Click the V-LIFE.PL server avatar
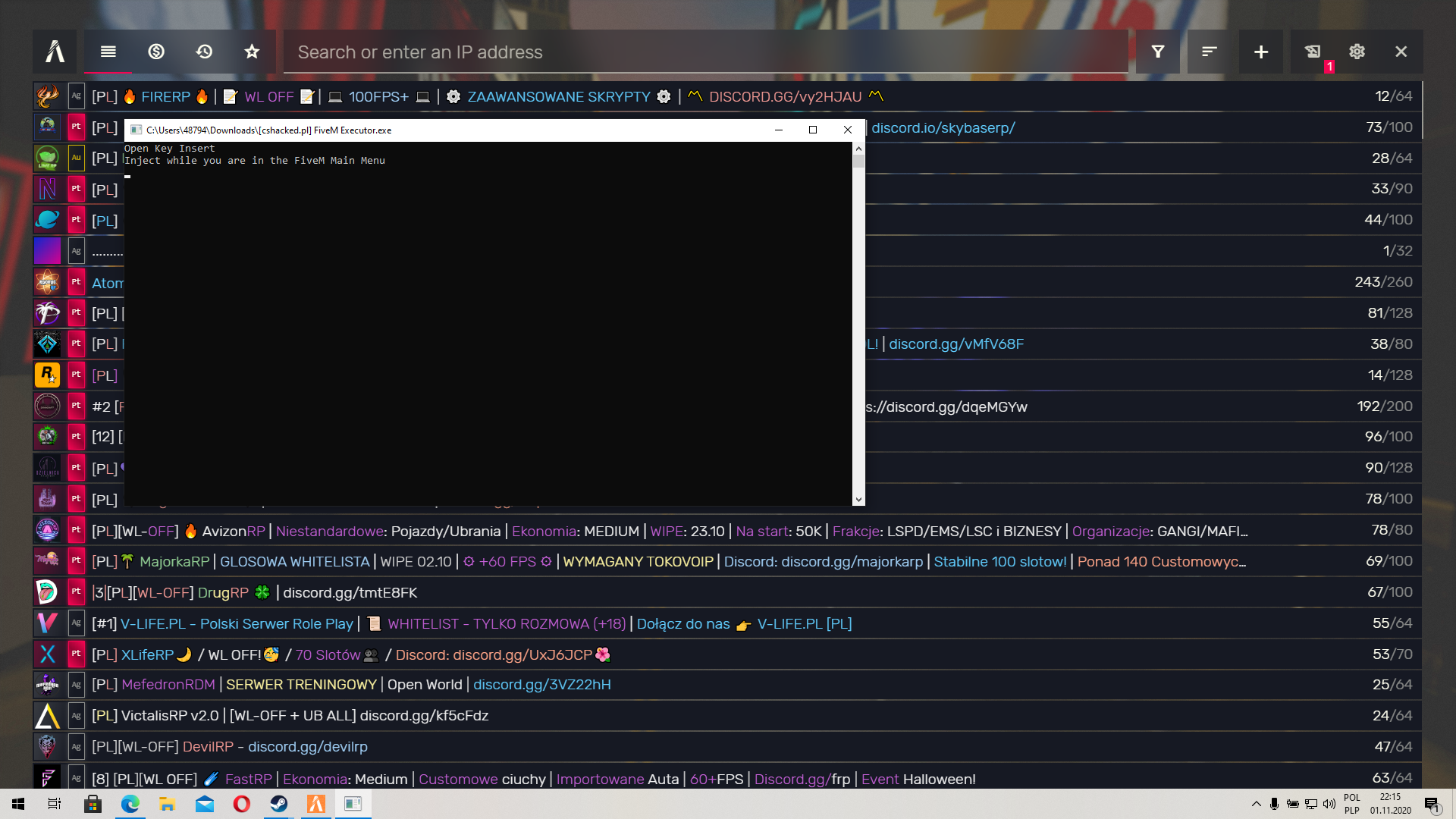Screen dimensions: 1456x819 click(x=47, y=623)
